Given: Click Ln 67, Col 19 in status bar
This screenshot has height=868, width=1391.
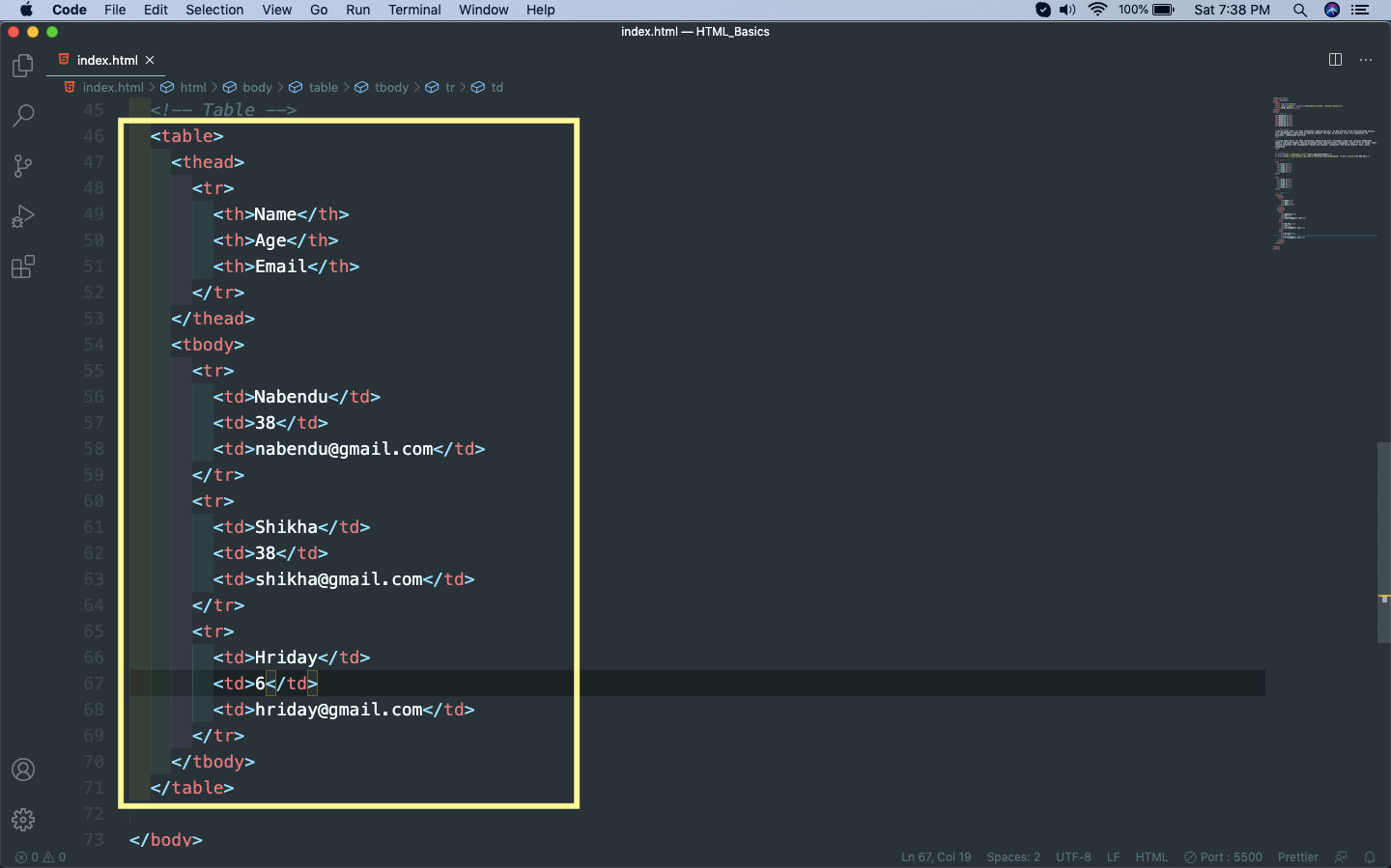Looking at the screenshot, I should [x=936, y=857].
